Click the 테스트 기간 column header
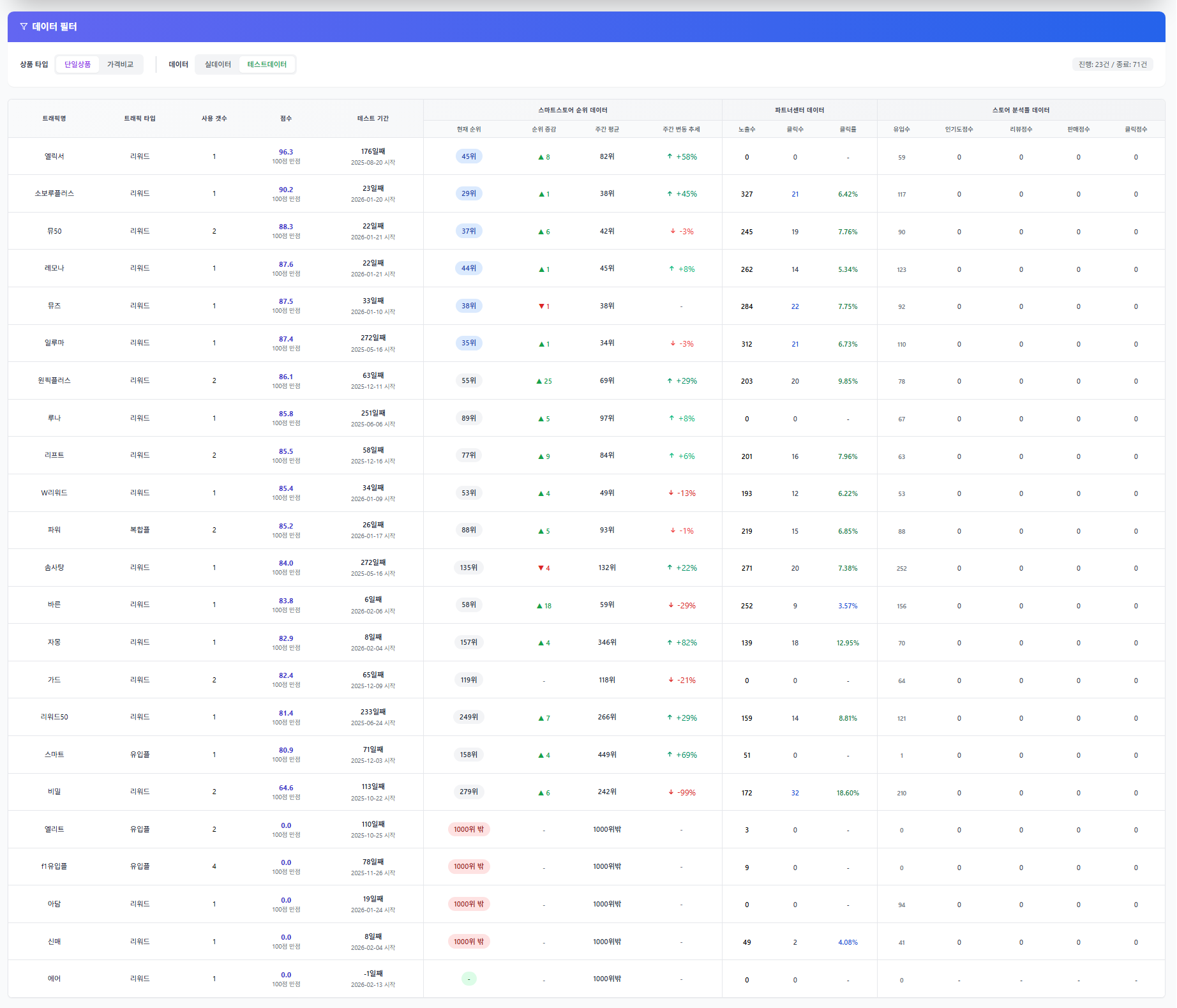Screen dimensions: 1177x1008 coord(373,119)
